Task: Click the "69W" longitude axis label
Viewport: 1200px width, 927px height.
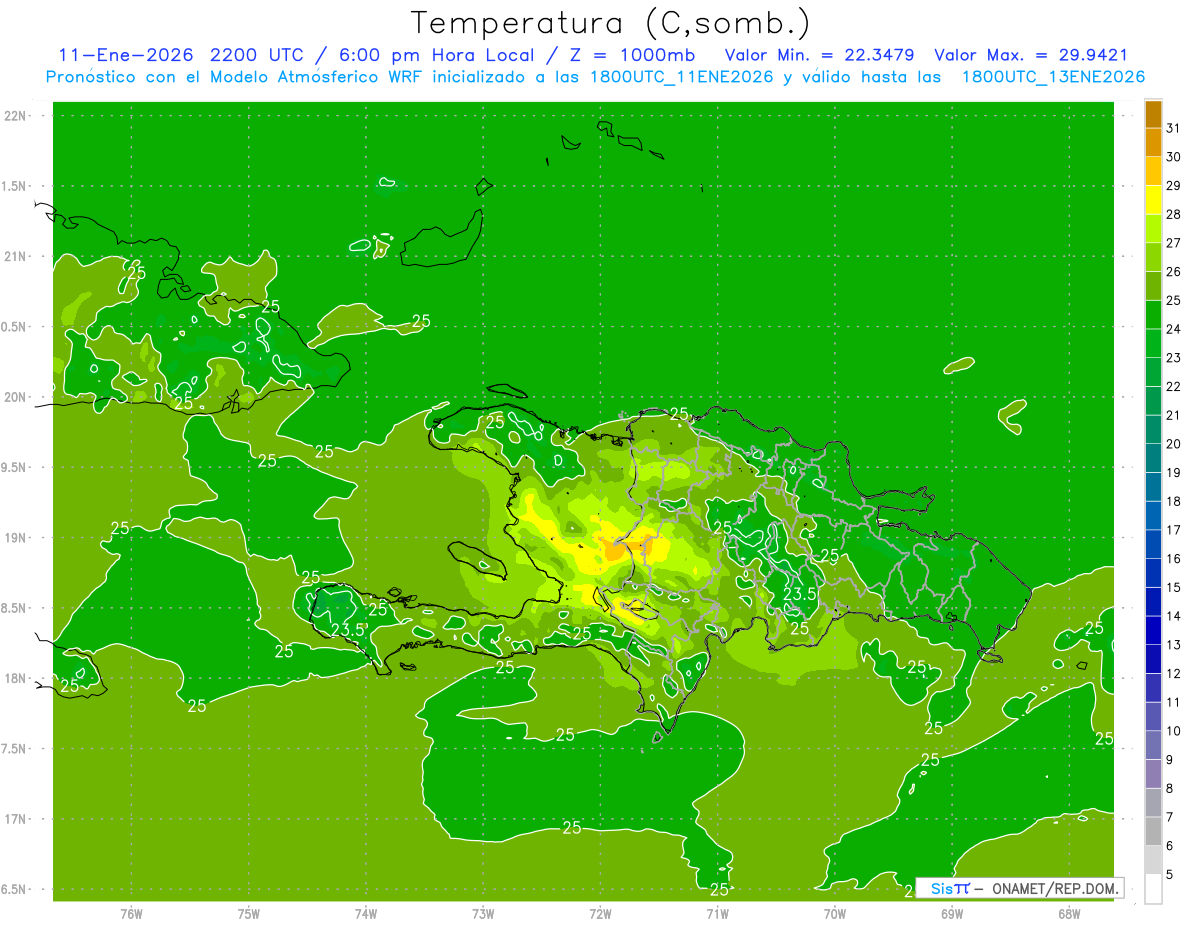Action: pyautogui.click(x=952, y=914)
